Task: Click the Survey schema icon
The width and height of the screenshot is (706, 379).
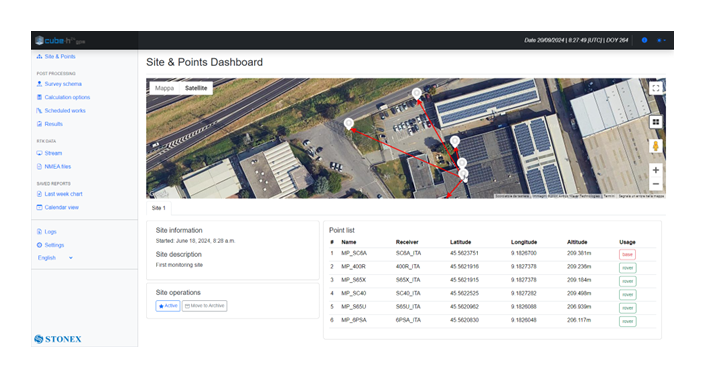Action: (x=39, y=84)
